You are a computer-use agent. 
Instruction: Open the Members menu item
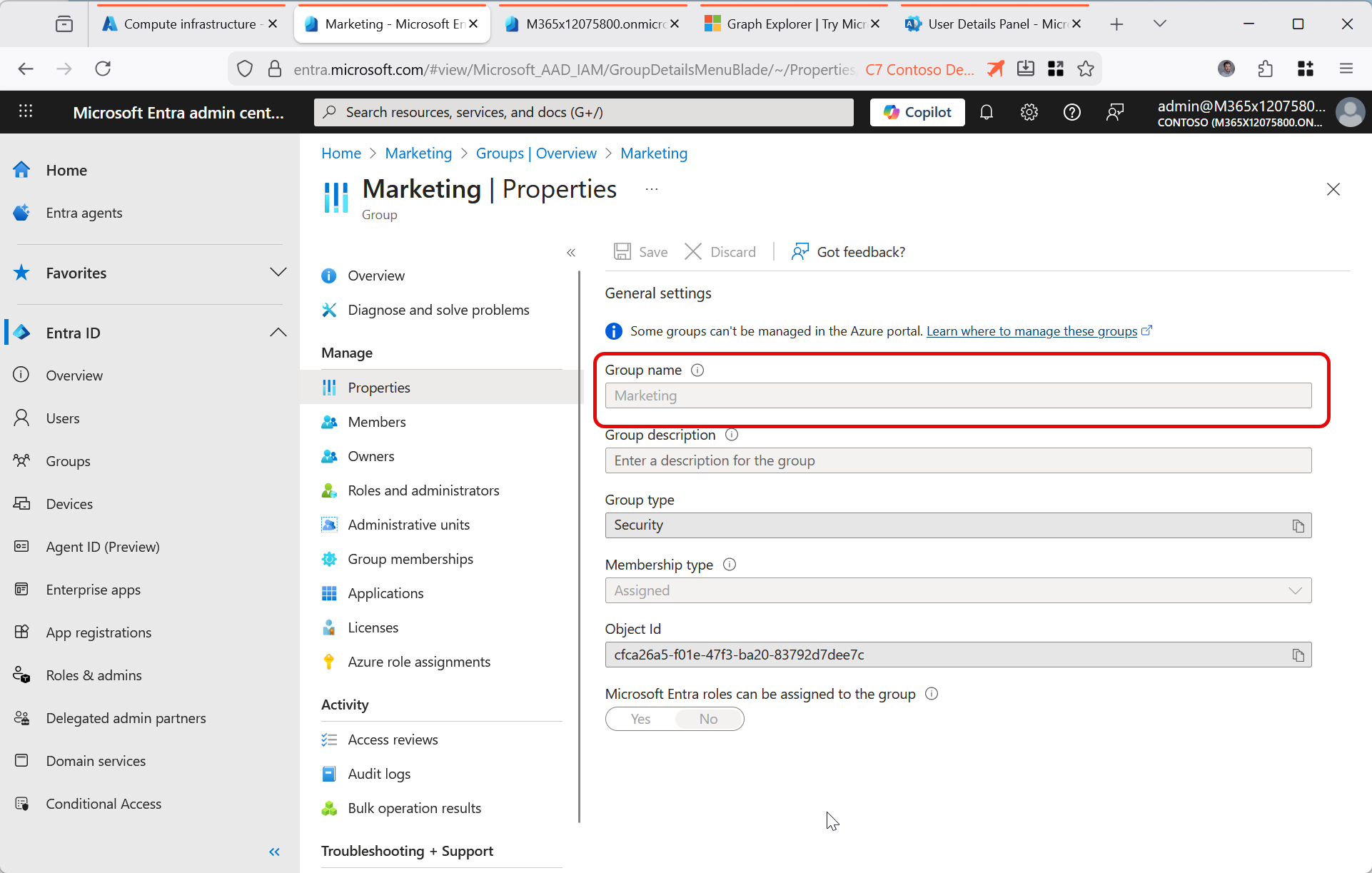click(x=376, y=422)
